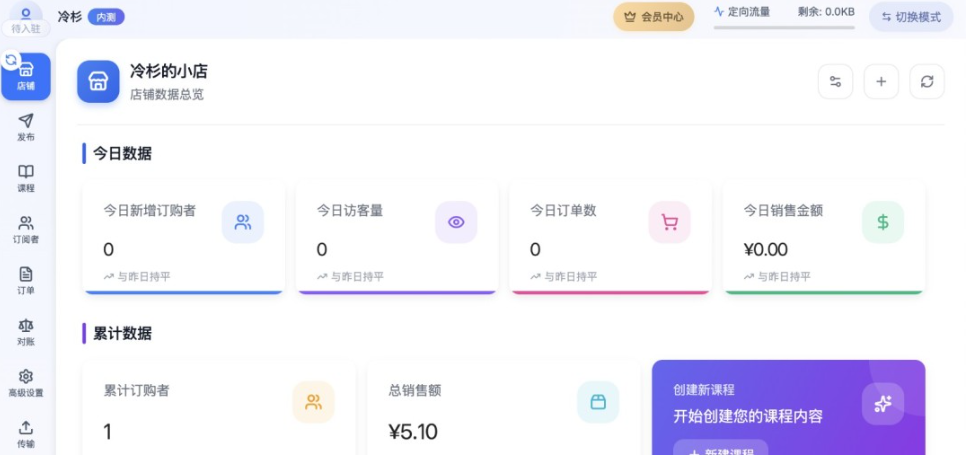
Task: Click the 切换模式 button
Action: click(x=911, y=17)
